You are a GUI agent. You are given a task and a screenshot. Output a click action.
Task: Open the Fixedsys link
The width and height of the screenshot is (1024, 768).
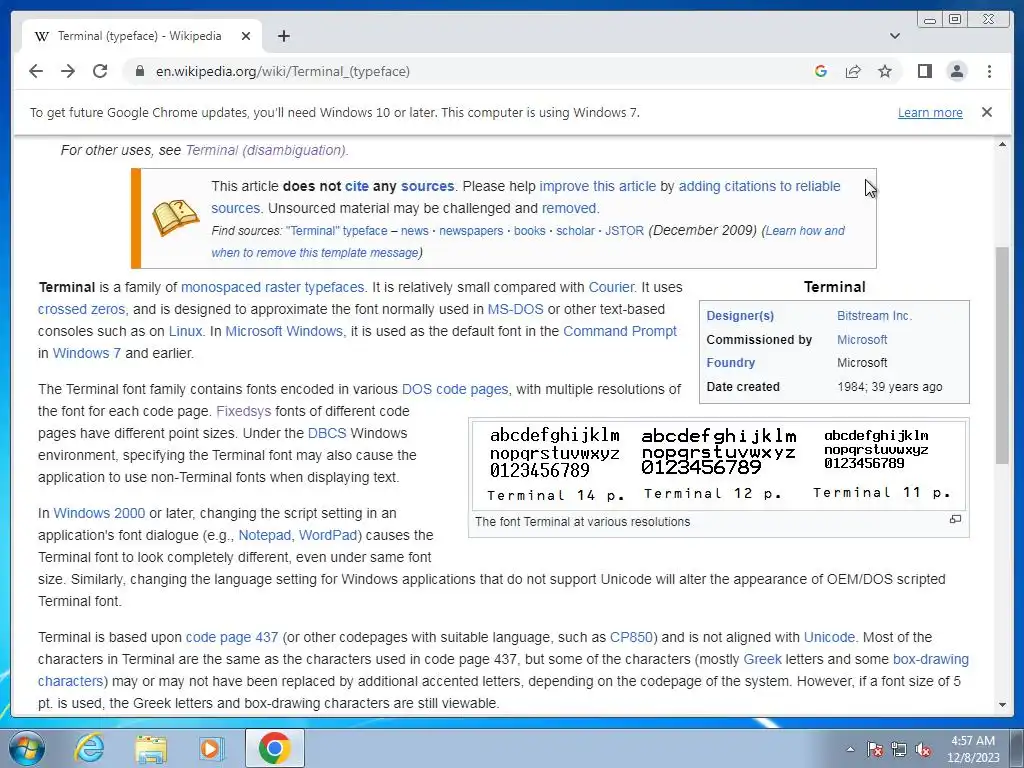[x=244, y=411]
